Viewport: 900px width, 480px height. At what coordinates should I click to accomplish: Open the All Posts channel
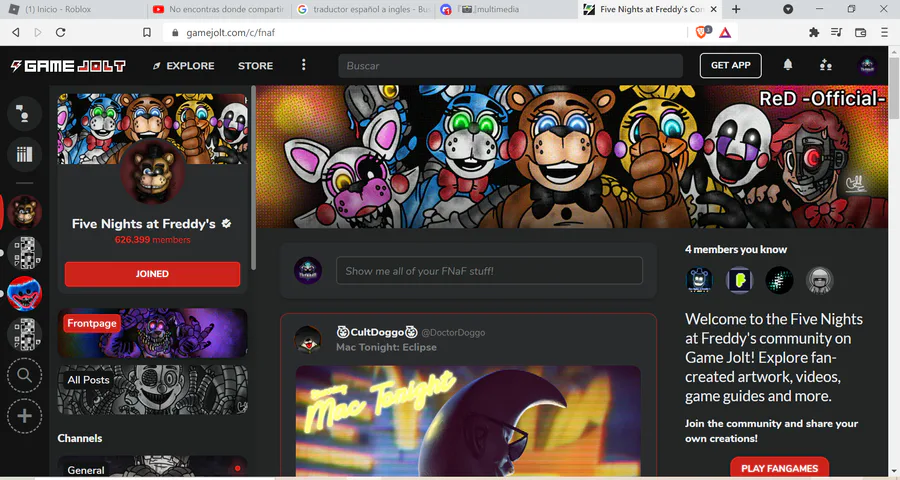[152, 390]
